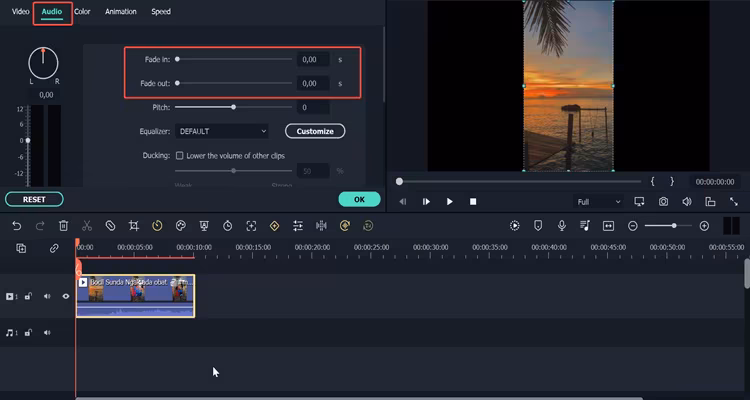The height and width of the screenshot is (400, 750).
Task: Click the Fade out slider handle
Action: point(177,83)
